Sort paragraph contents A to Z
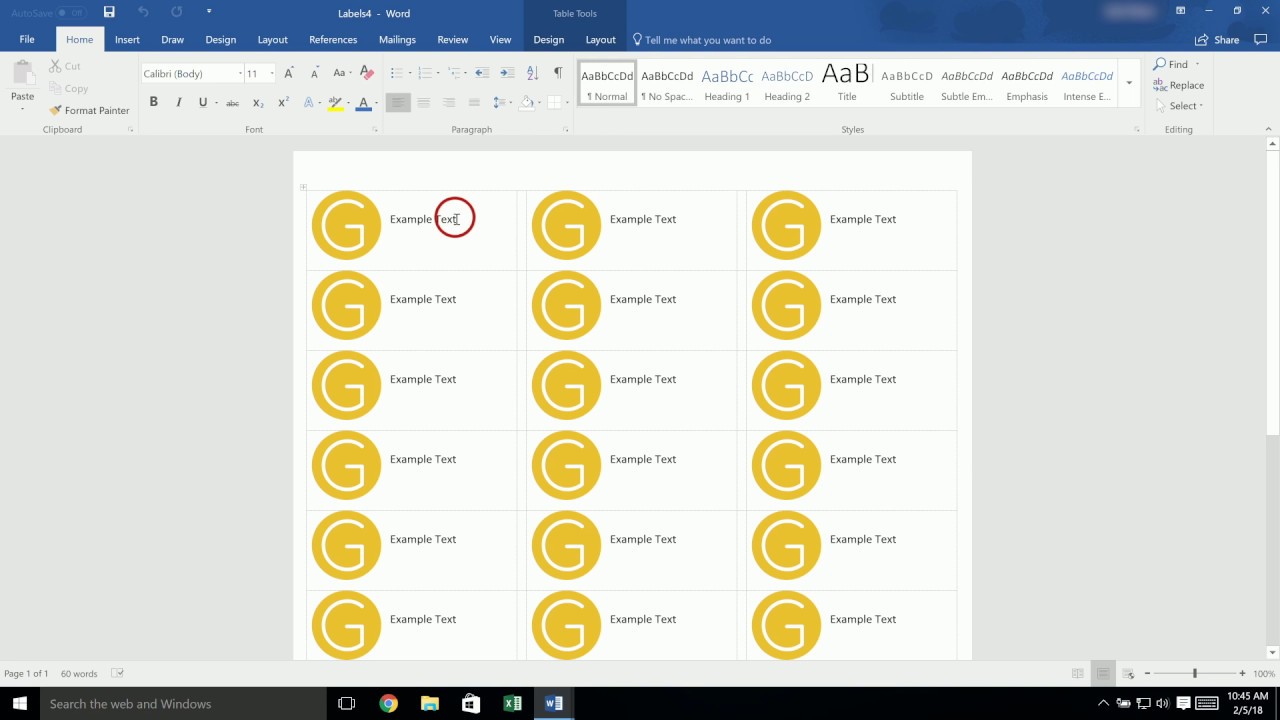This screenshot has height=720, width=1280. [532, 73]
